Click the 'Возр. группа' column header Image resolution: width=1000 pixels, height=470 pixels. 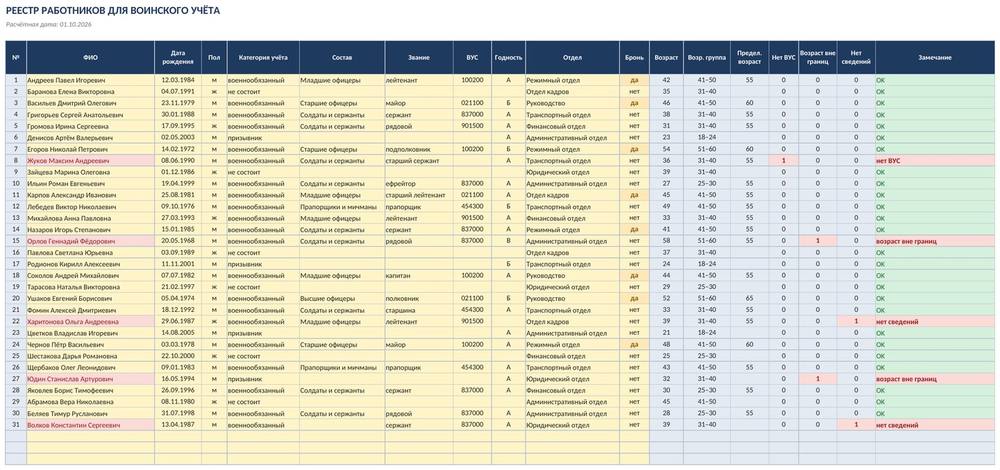706,57
